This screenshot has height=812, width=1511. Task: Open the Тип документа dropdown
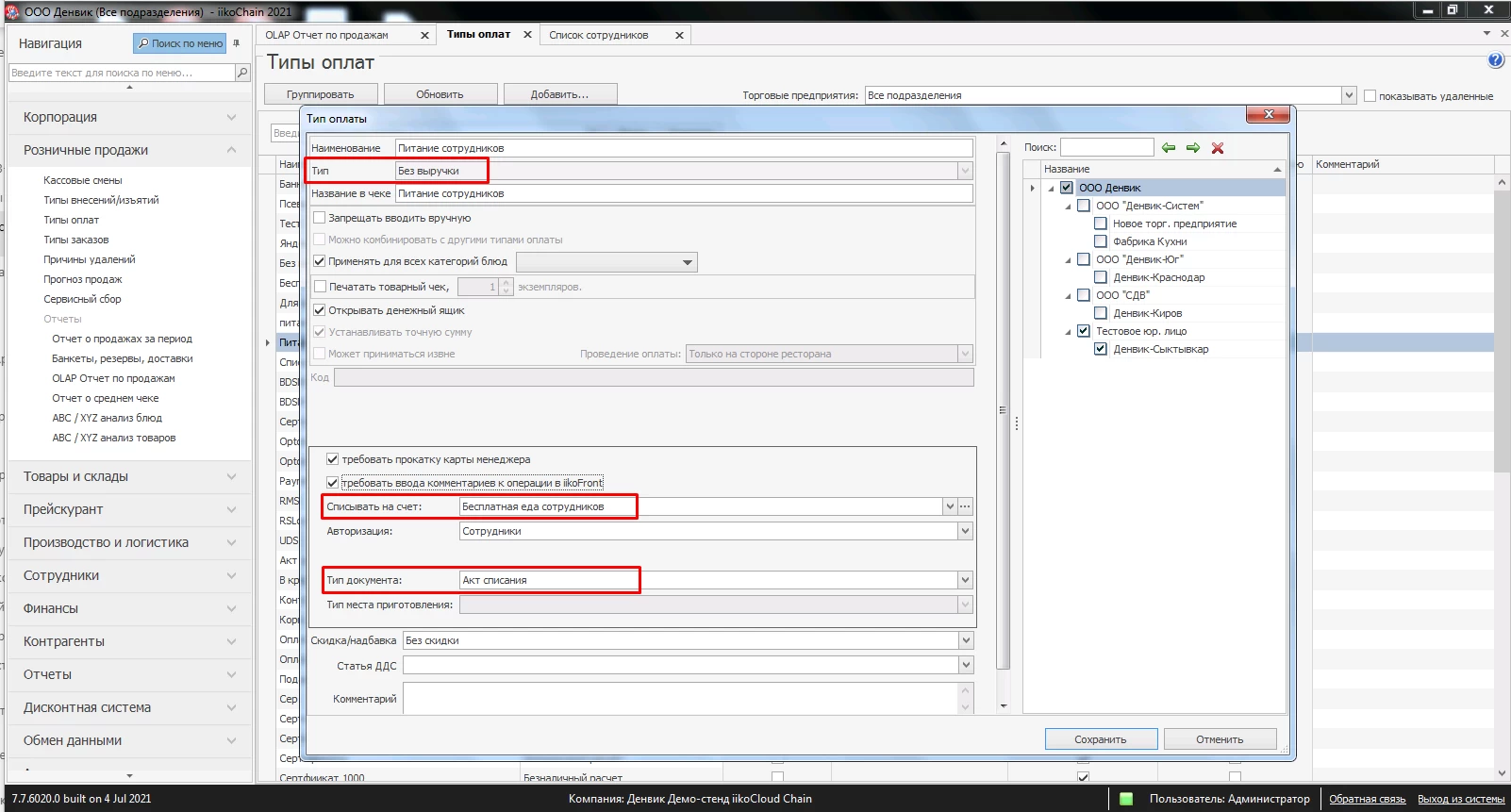tap(965, 580)
